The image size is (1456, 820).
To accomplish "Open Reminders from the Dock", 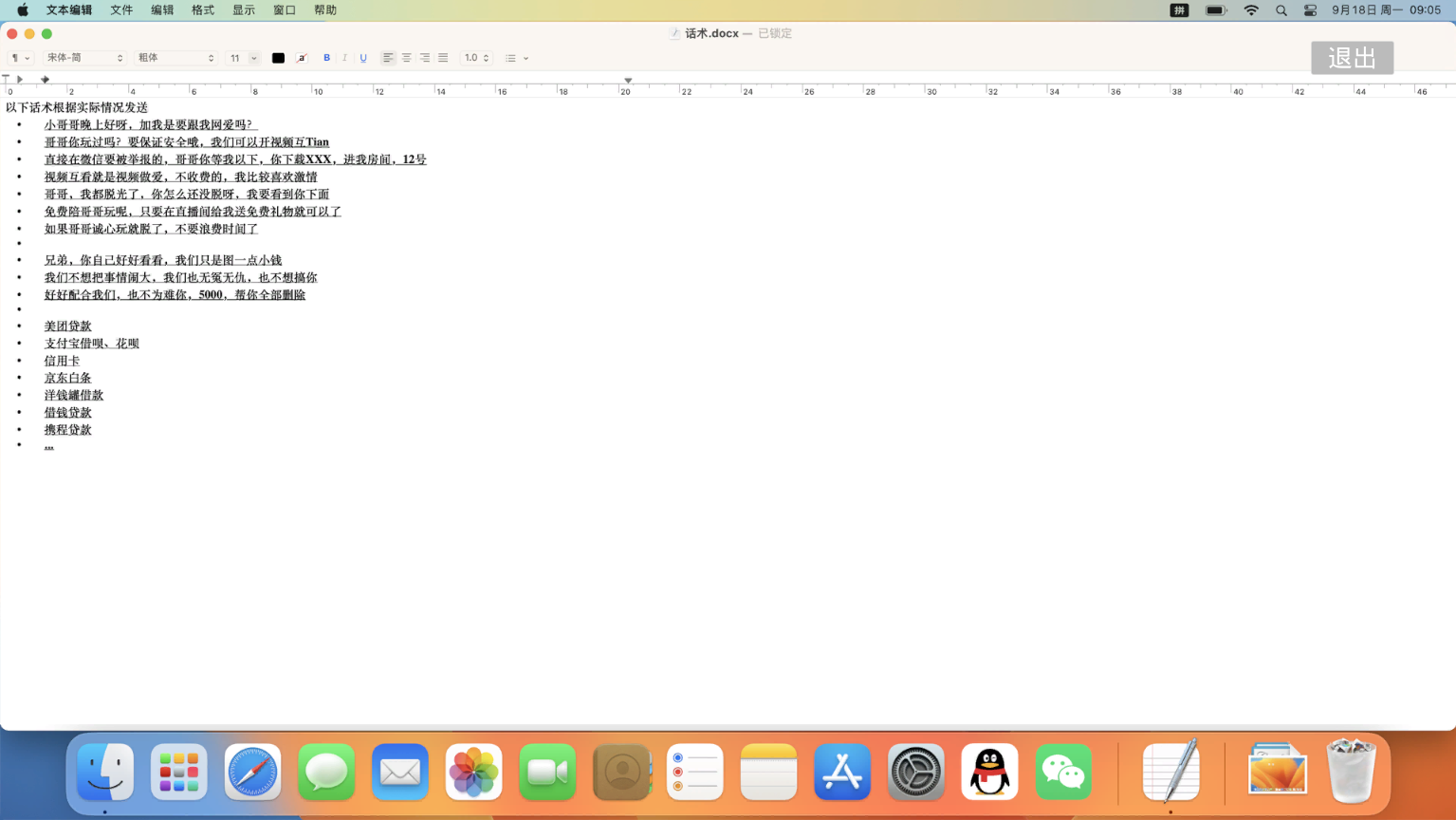I will (x=695, y=772).
